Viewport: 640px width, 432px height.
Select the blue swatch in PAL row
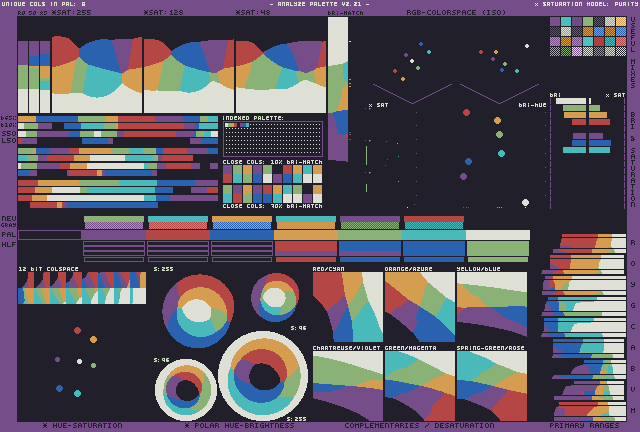coord(242,235)
